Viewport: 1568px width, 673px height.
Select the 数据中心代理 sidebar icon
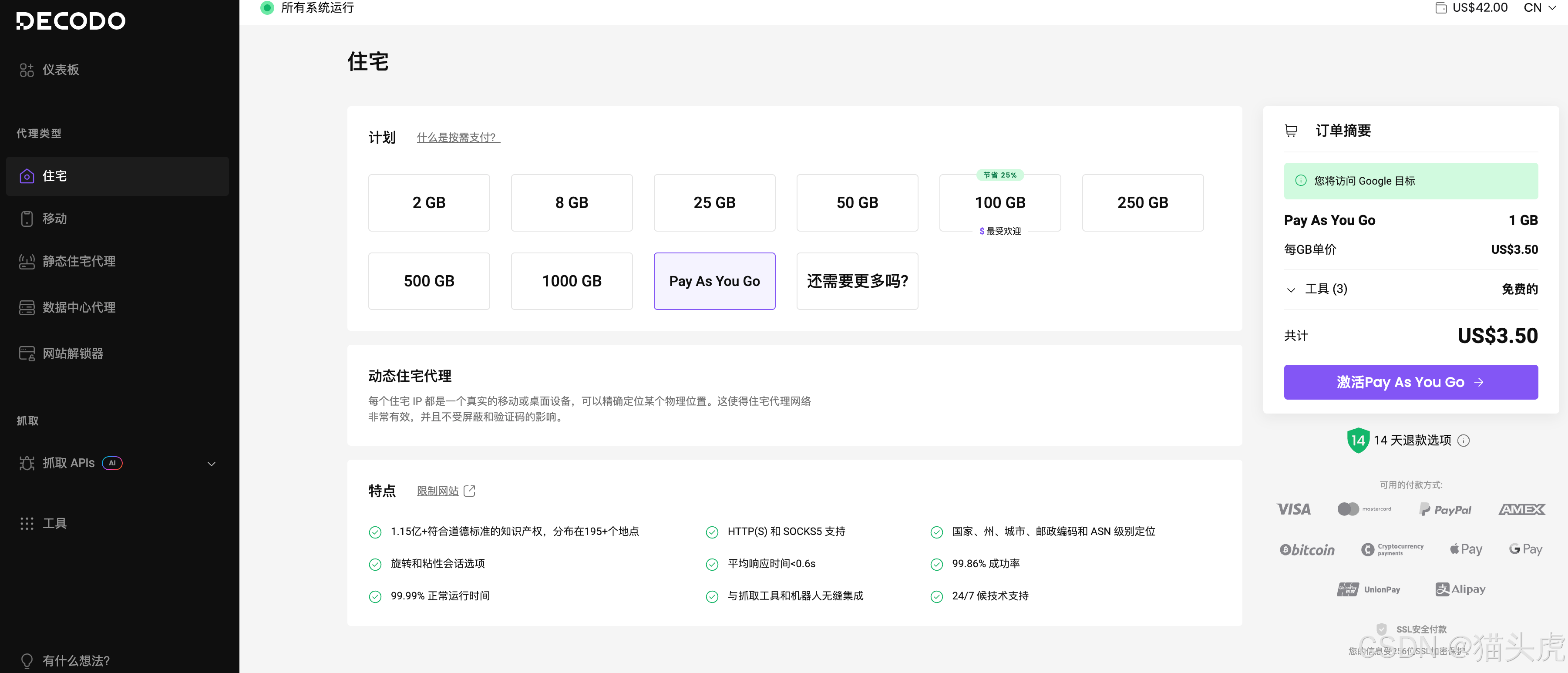[27, 307]
